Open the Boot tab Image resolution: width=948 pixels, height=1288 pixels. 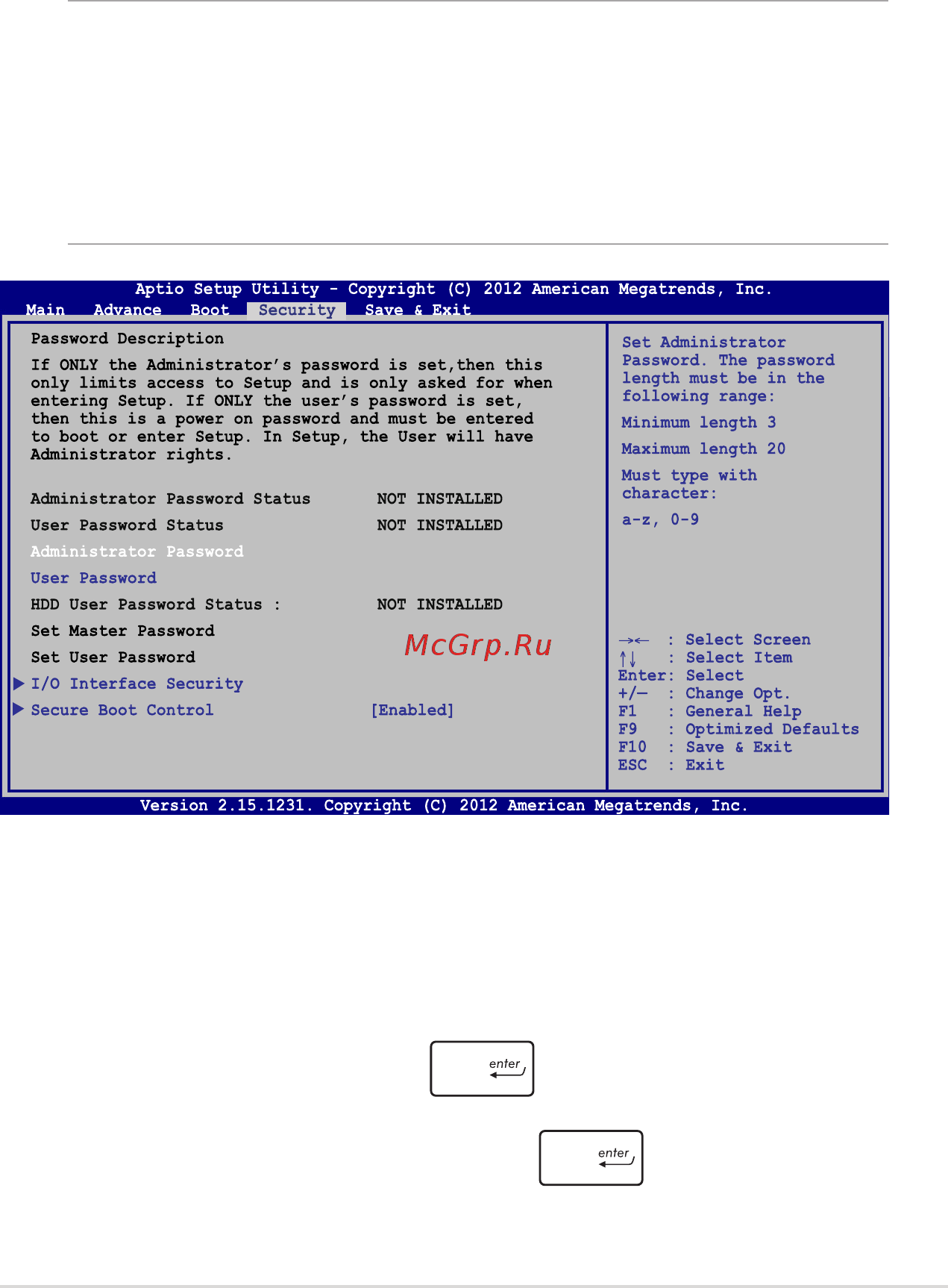210,310
